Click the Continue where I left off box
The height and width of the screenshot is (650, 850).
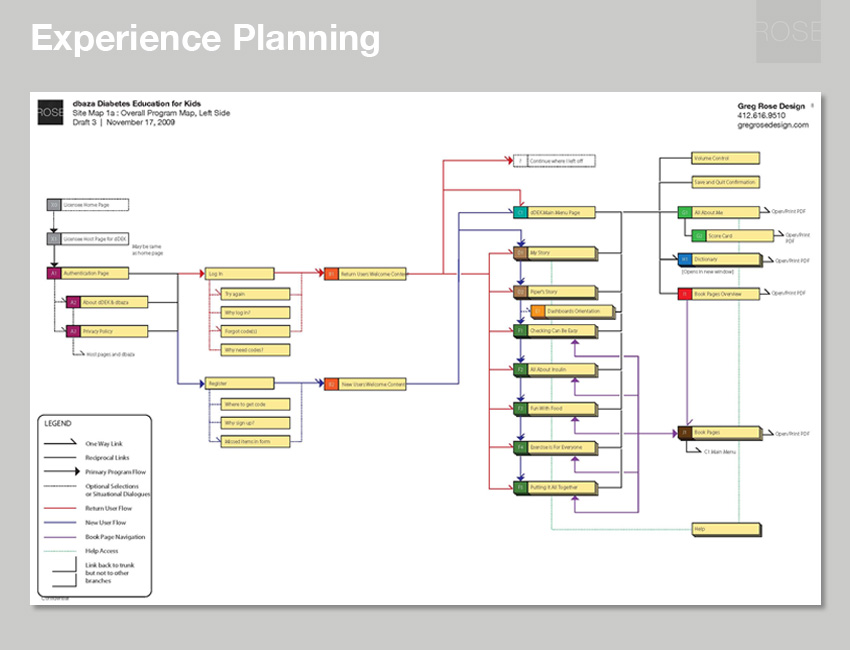554,161
